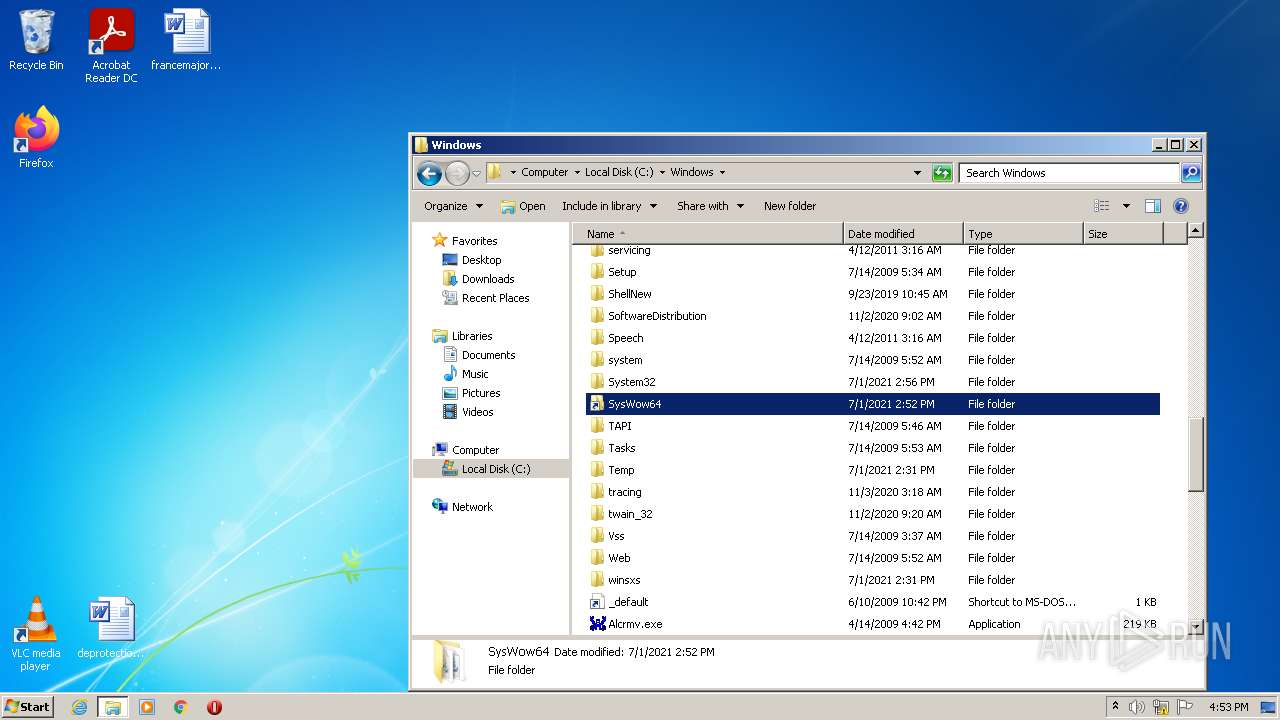This screenshot has height=720, width=1280.
Task: Open Internet Explorer from taskbar
Action: coord(79,707)
